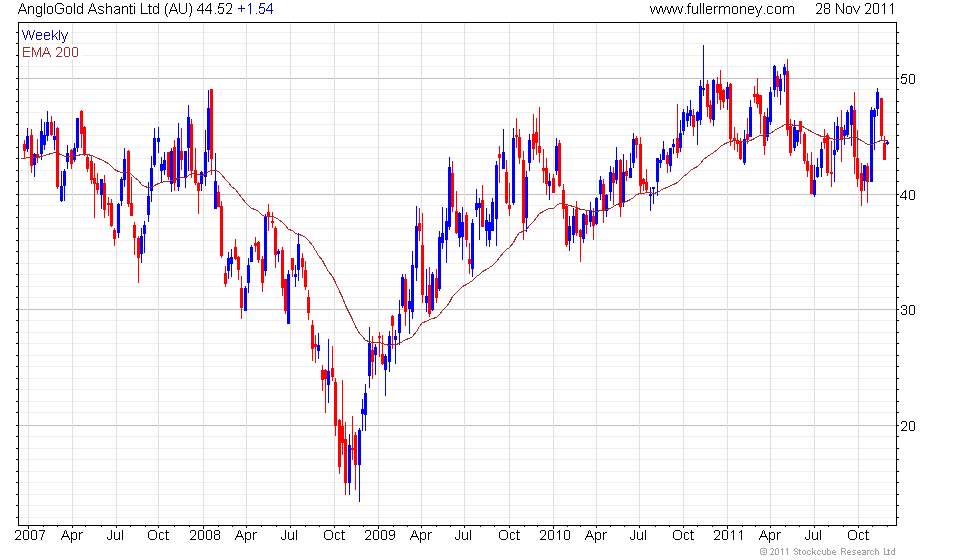Click the 'Apr' label right after 2011
980x560 pixels.
(x=769, y=536)
